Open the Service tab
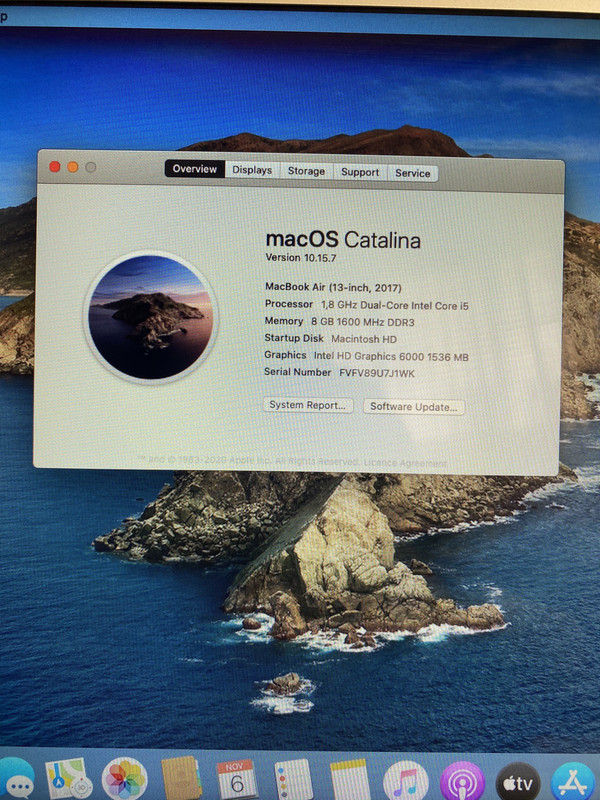Image resolution: width=600 pixels, height=800 pixels. coord(413,173)
